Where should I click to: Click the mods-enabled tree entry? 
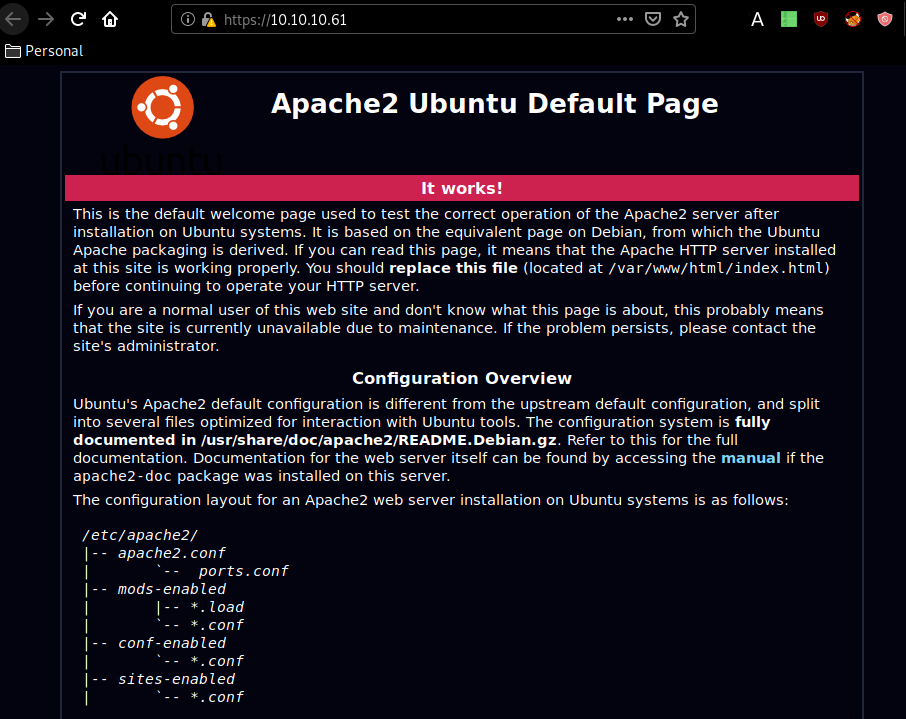tap(172, 589)
